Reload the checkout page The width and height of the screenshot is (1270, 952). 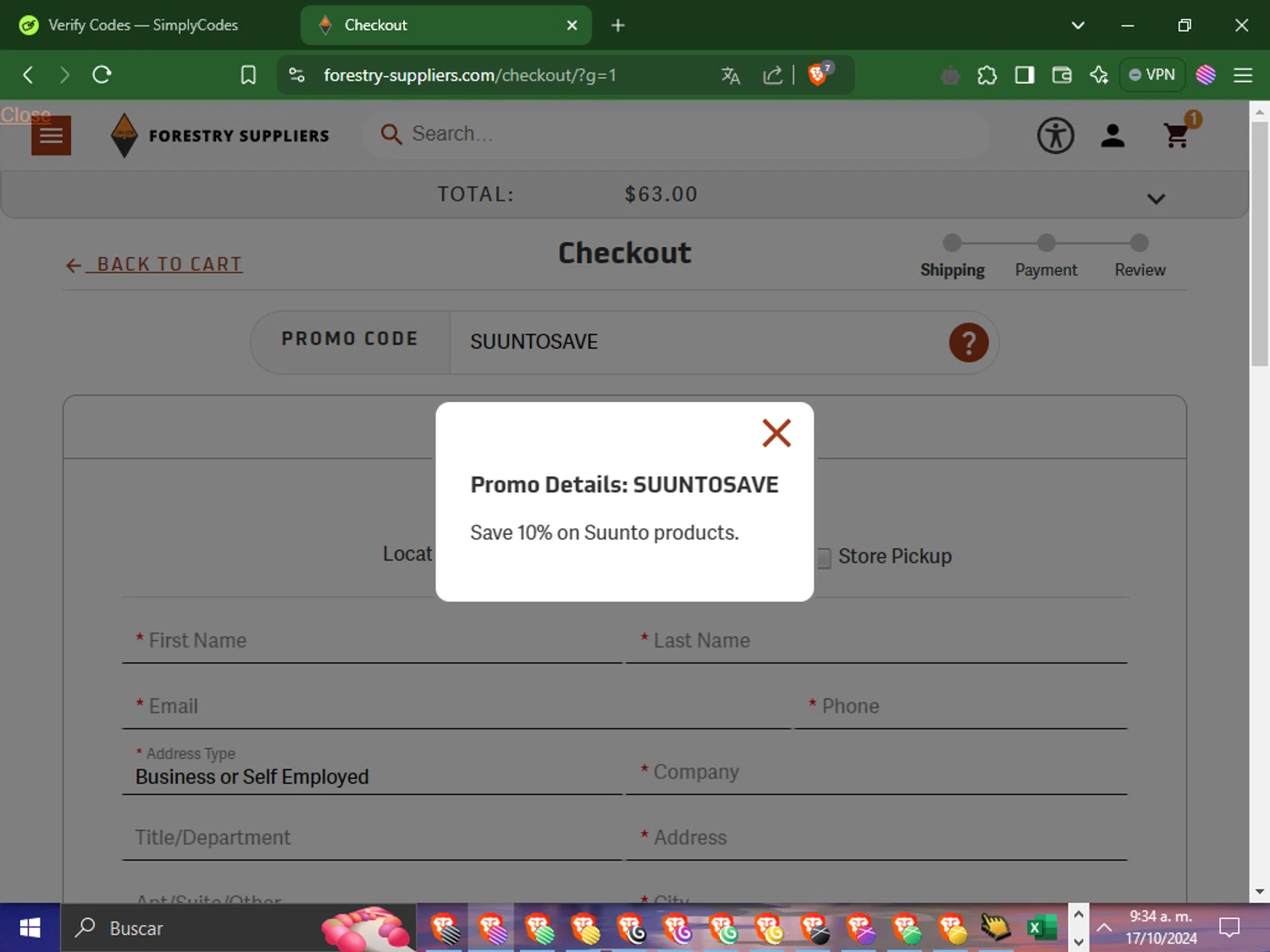point(102,75)
